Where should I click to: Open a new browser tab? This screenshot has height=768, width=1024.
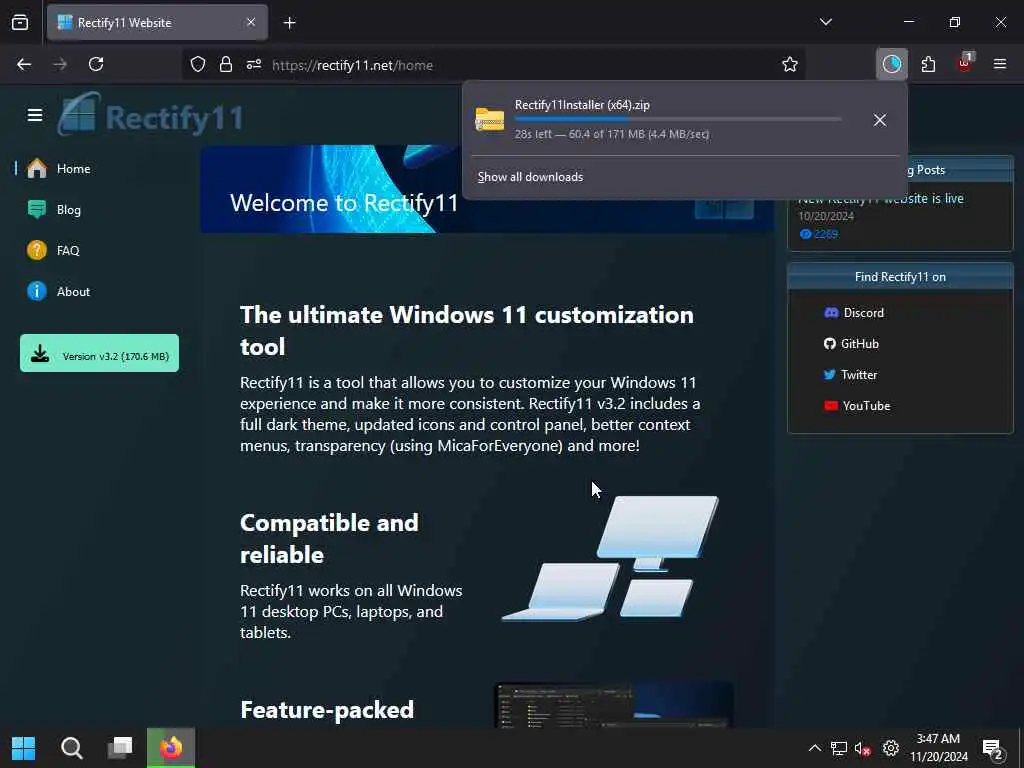pyautogui.click(x=290, y=23)
